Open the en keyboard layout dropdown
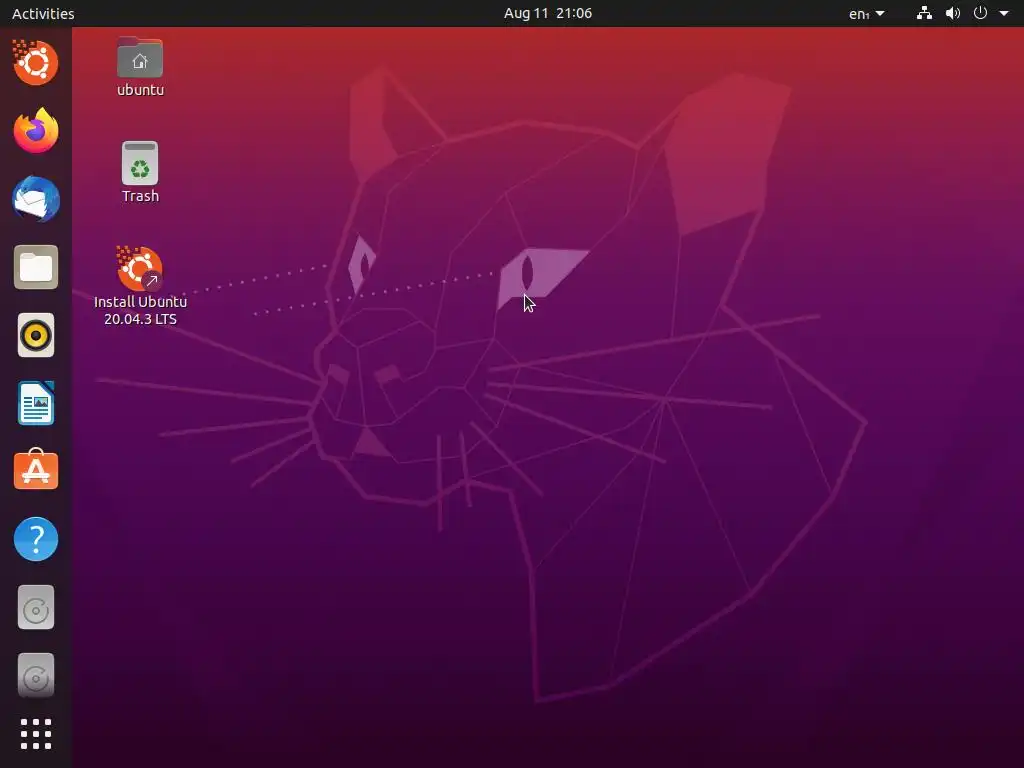The image size is (1024, 768). click(867, 13)
